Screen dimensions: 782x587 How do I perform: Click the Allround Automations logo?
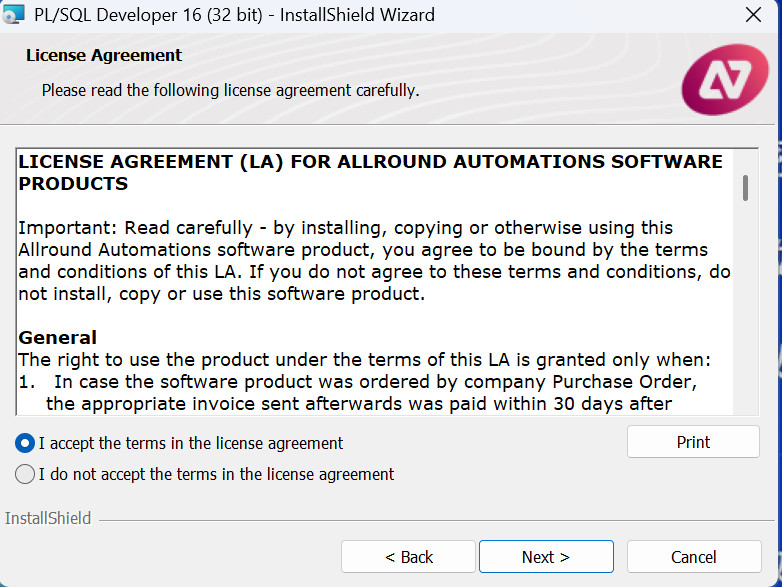(724, 79)
